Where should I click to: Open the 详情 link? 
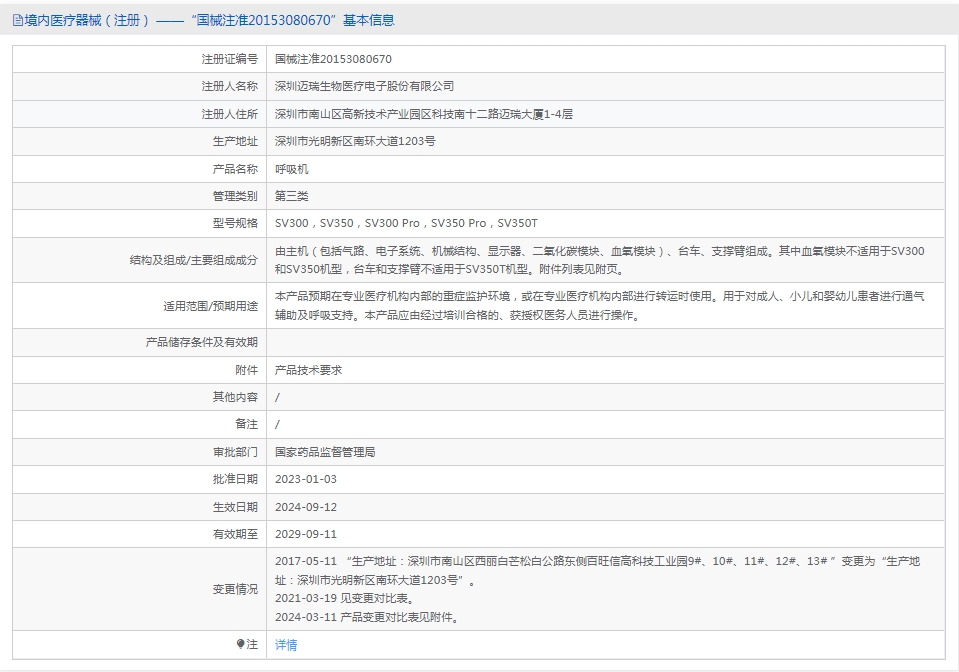pos(286,644)
